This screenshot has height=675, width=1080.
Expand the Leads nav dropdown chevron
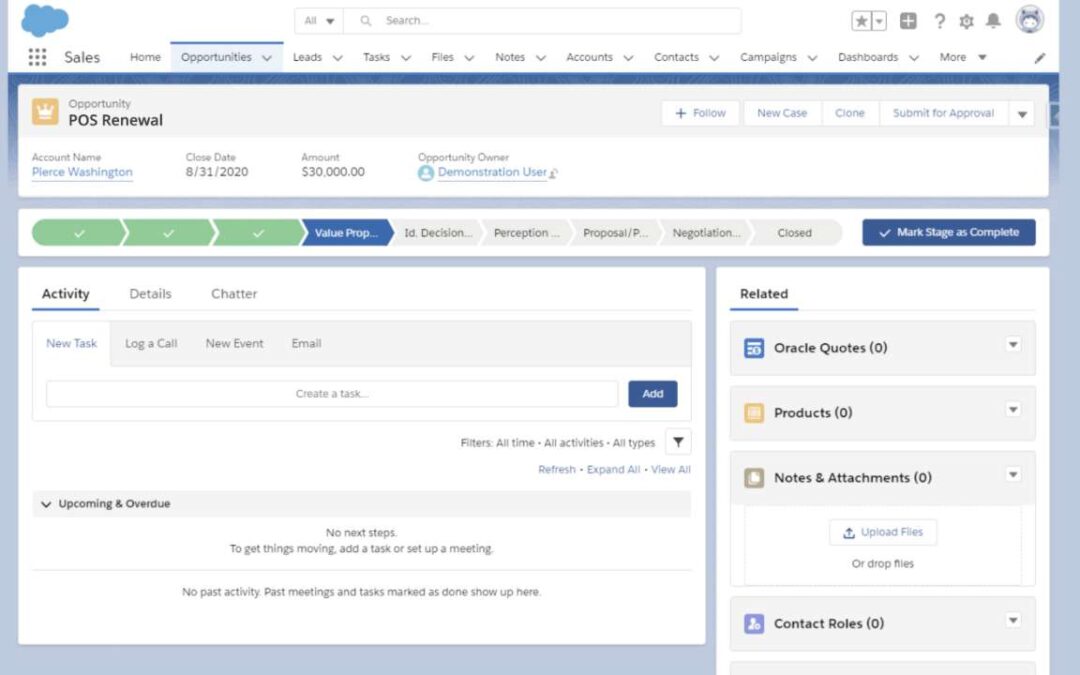point(338,58)
